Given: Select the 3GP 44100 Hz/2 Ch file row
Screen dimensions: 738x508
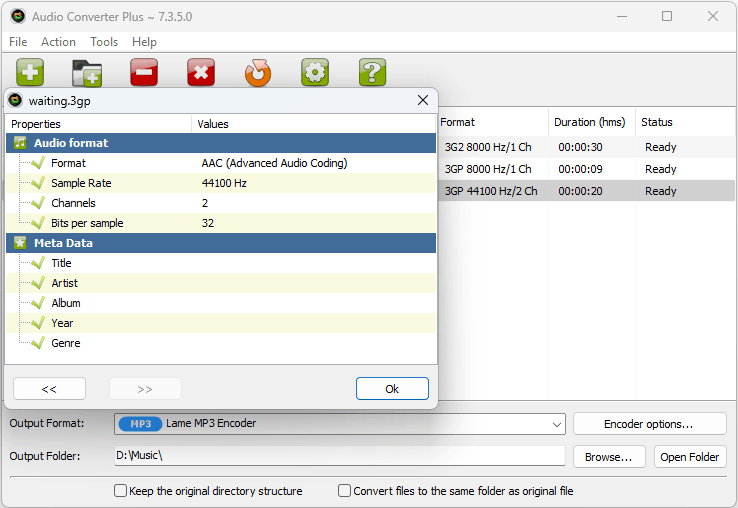Looking at the screenshot, I should point(586,191).
